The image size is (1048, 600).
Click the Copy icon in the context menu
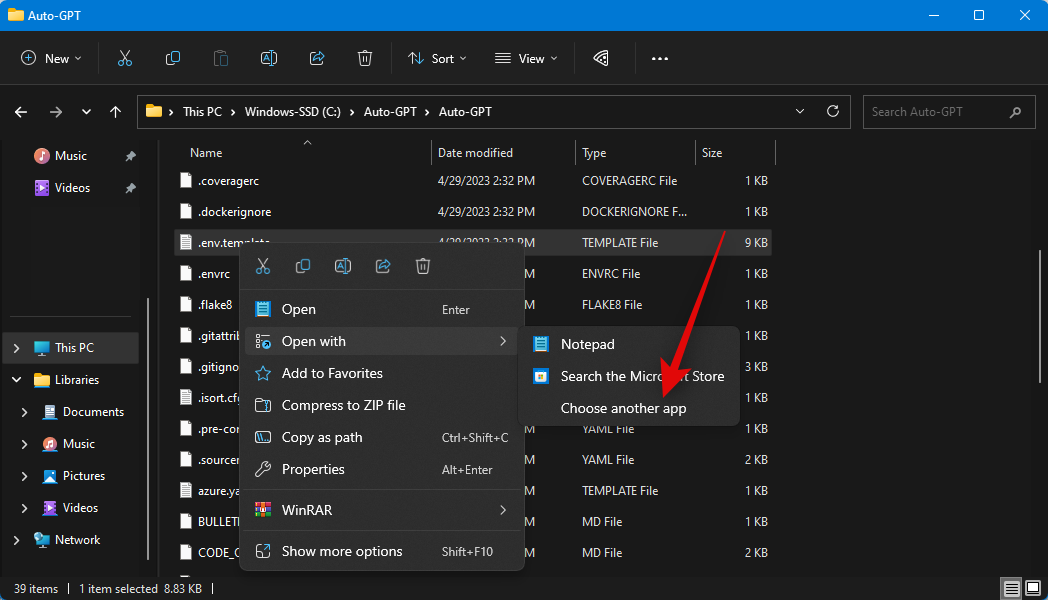pos(303,266)
